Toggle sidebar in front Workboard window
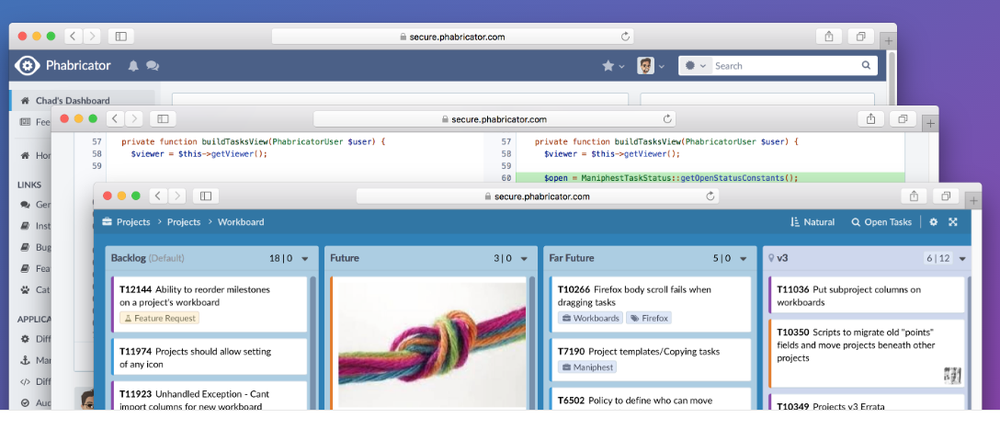Image resolution: width=1000 pixels, height=438 pixels. coord(205,196)
